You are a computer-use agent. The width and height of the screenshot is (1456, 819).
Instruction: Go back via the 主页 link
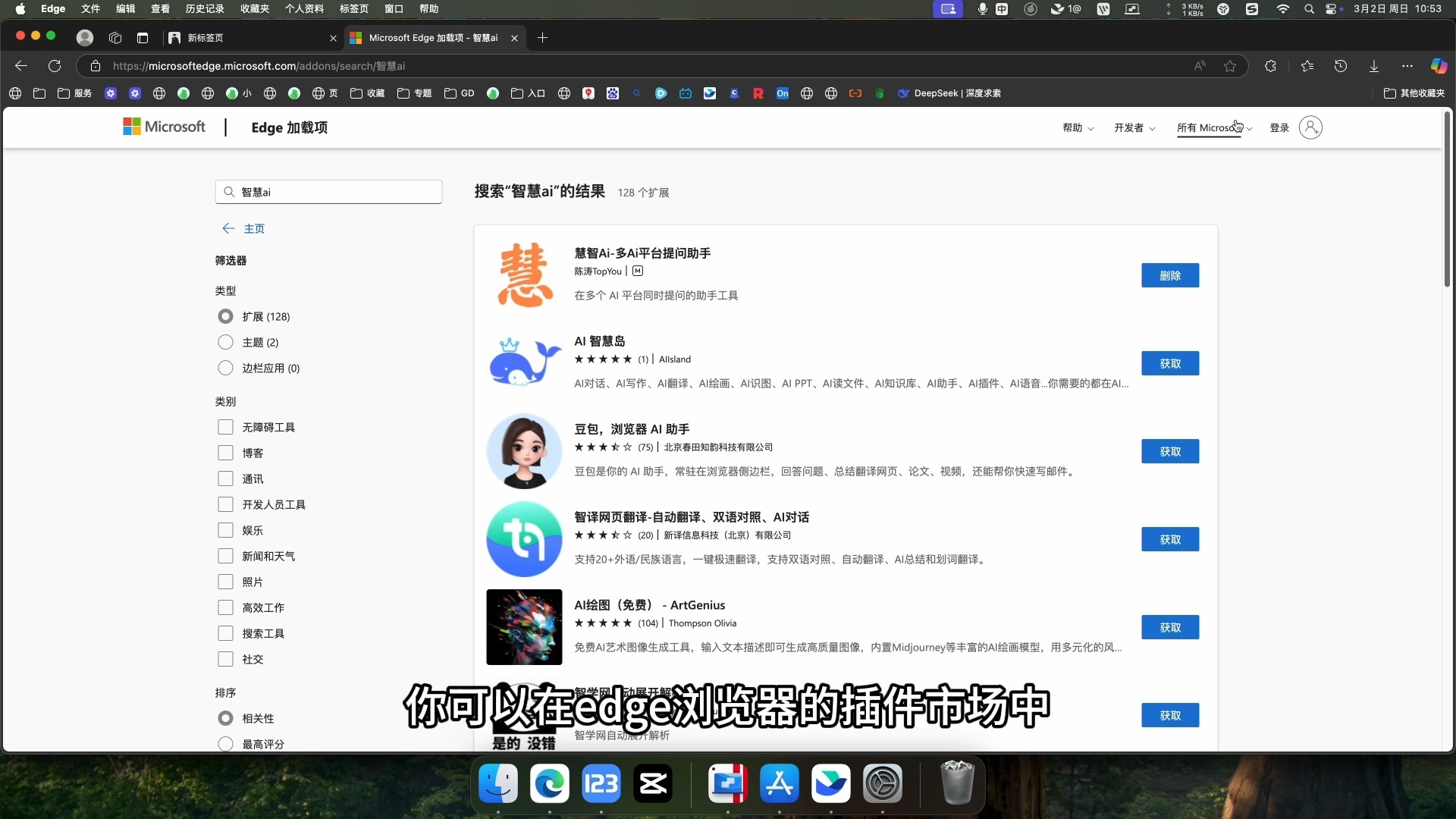(244, 228)
